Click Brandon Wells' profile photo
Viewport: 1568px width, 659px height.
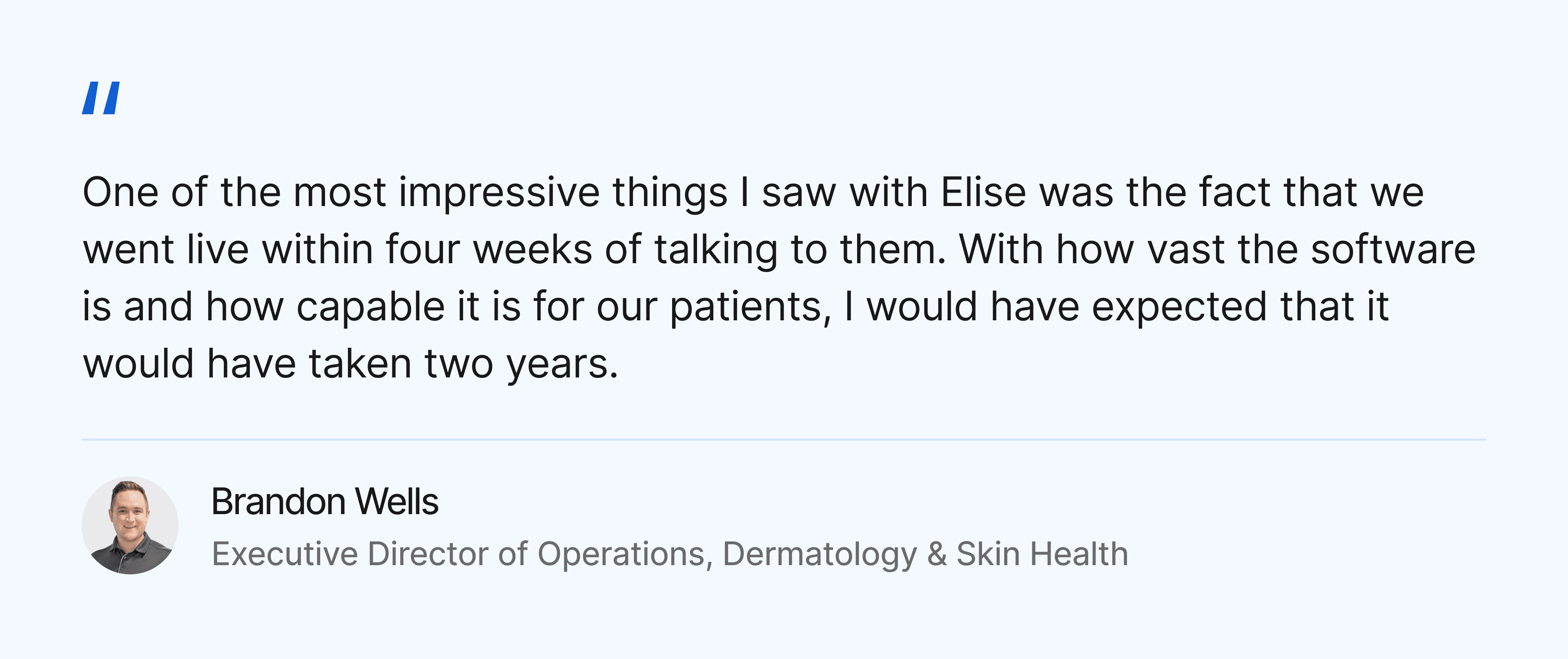click(x=130, y=525)
